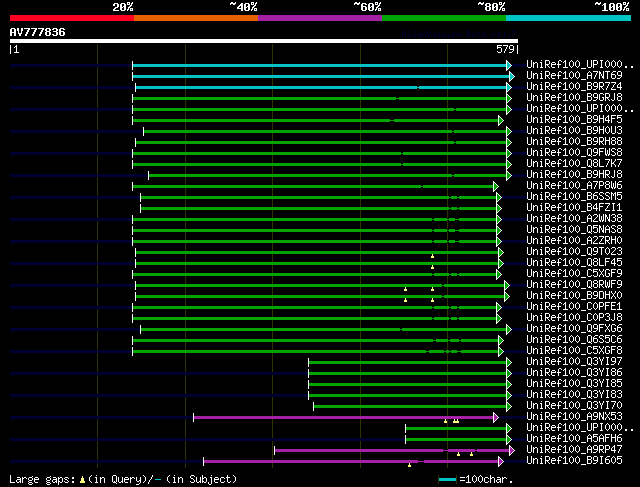Click the UniRef100_B9H0U3 label
The width and height of the screenshot is (640, 487).
click(x=574, y=131)
